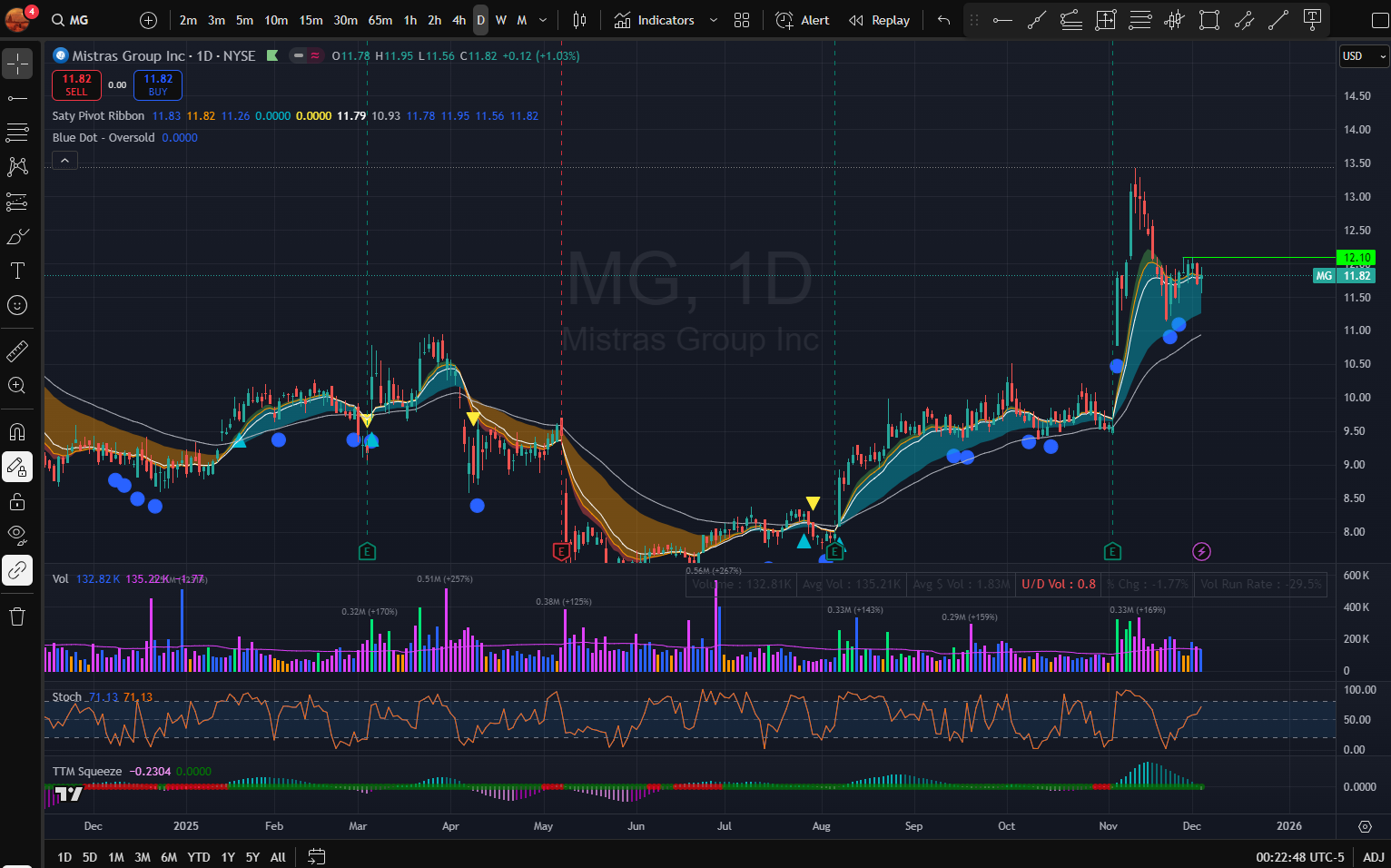Expand the timeframe dropdown arrow
This screenshot has width=1391, height=868.
pyautogui.click(x=543, y=20)
